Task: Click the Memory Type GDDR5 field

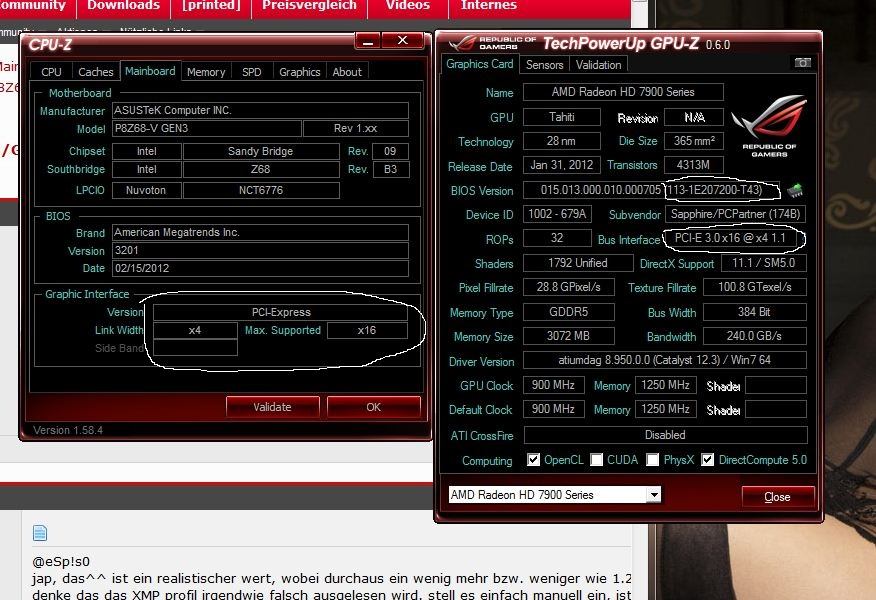Action: 569,312
